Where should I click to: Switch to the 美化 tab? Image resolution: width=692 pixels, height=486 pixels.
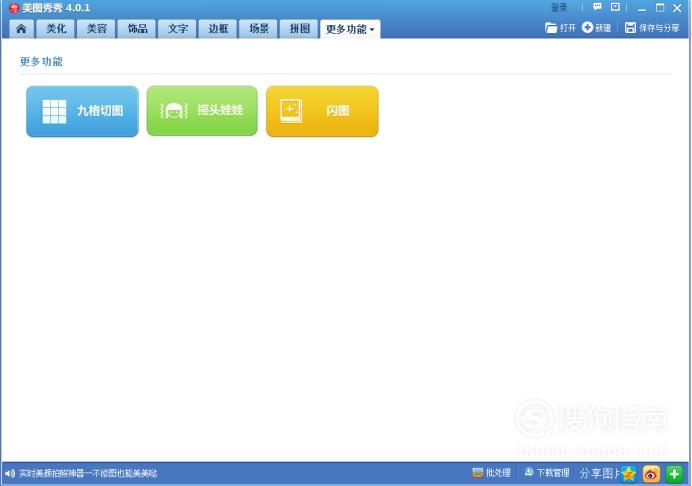coord(56,29)
